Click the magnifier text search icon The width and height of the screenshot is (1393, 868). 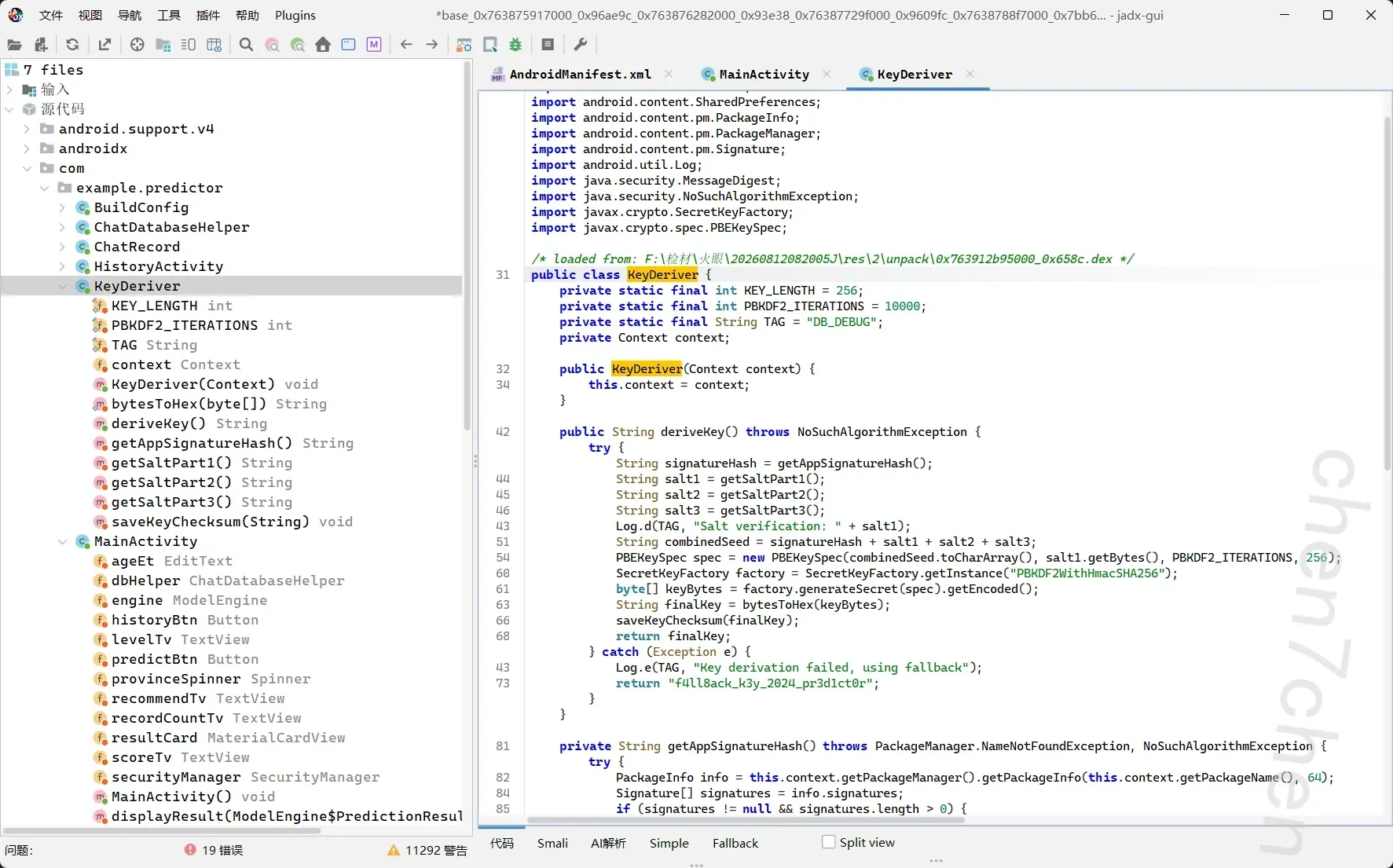pos(246,45)
